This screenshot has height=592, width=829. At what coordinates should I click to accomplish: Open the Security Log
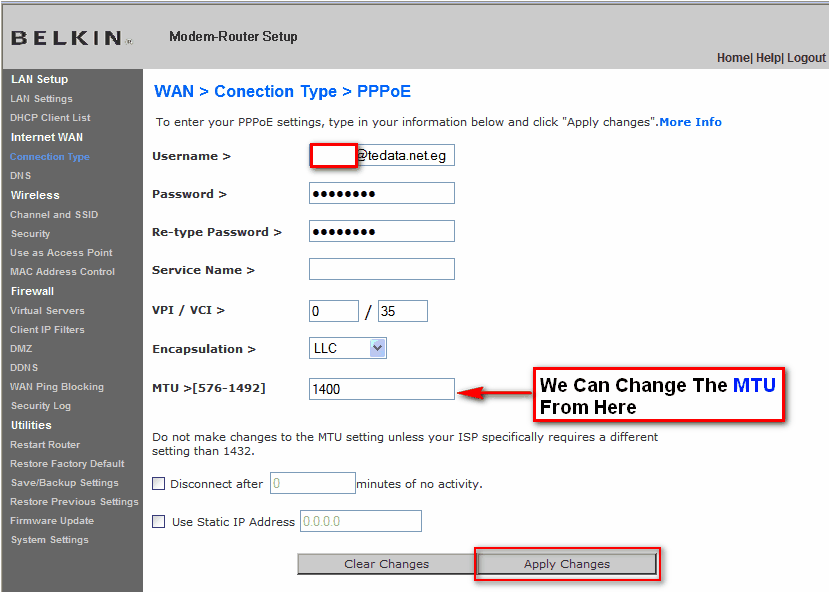pyautogui.click(x=41, y=406)
